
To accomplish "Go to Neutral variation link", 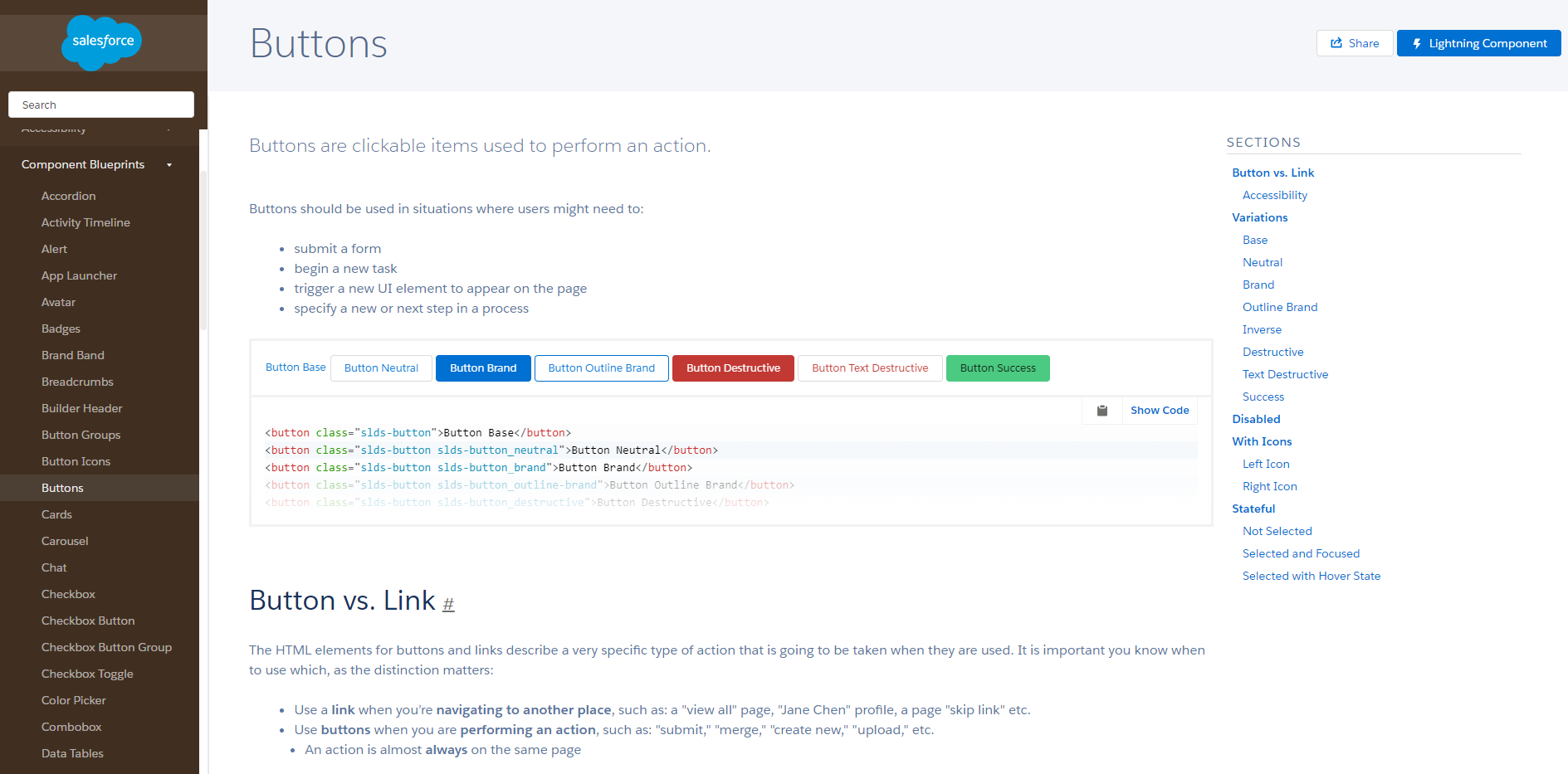I will click(x=1263, y=262).
